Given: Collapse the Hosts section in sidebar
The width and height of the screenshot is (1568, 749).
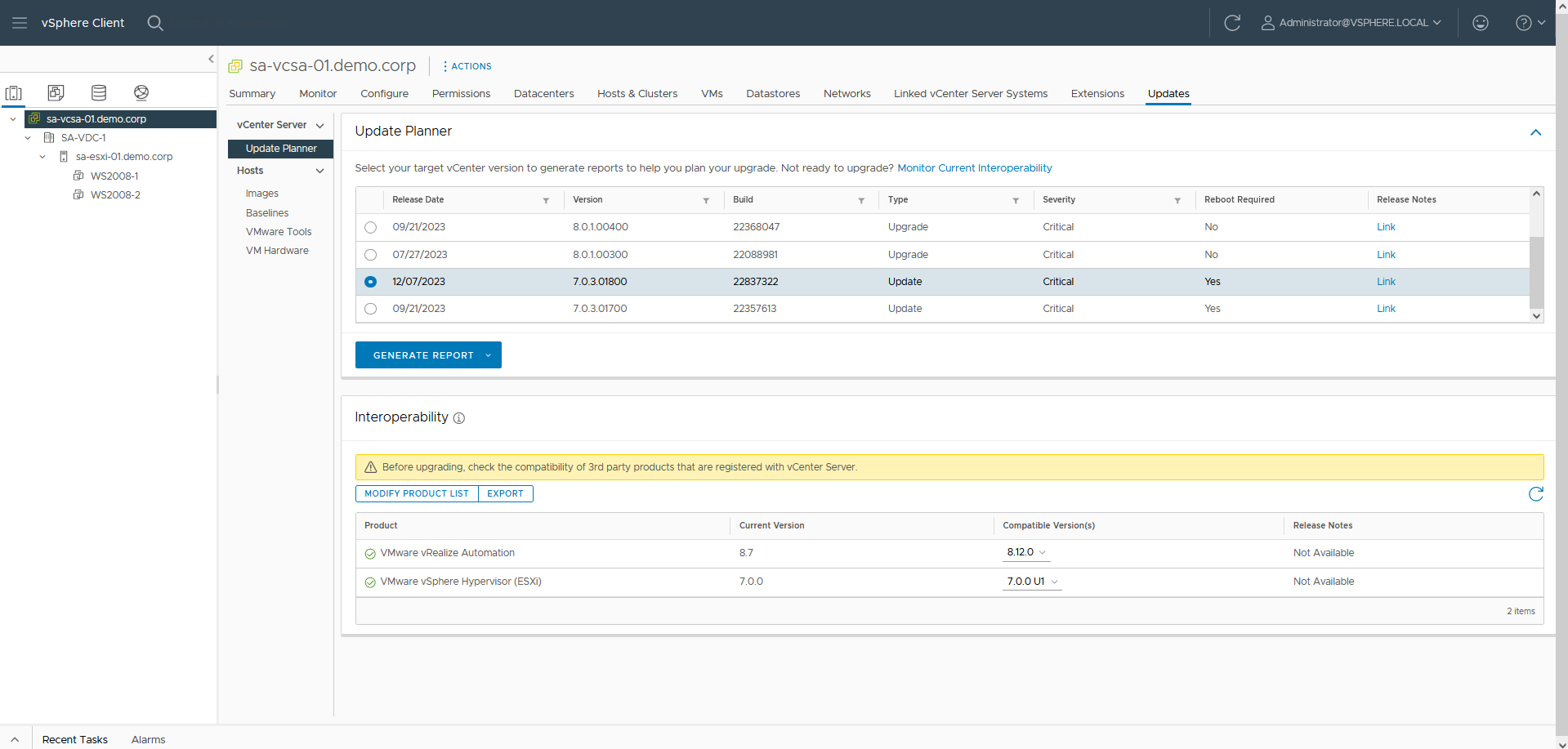Looking at the screenshot, I should 319,171.
